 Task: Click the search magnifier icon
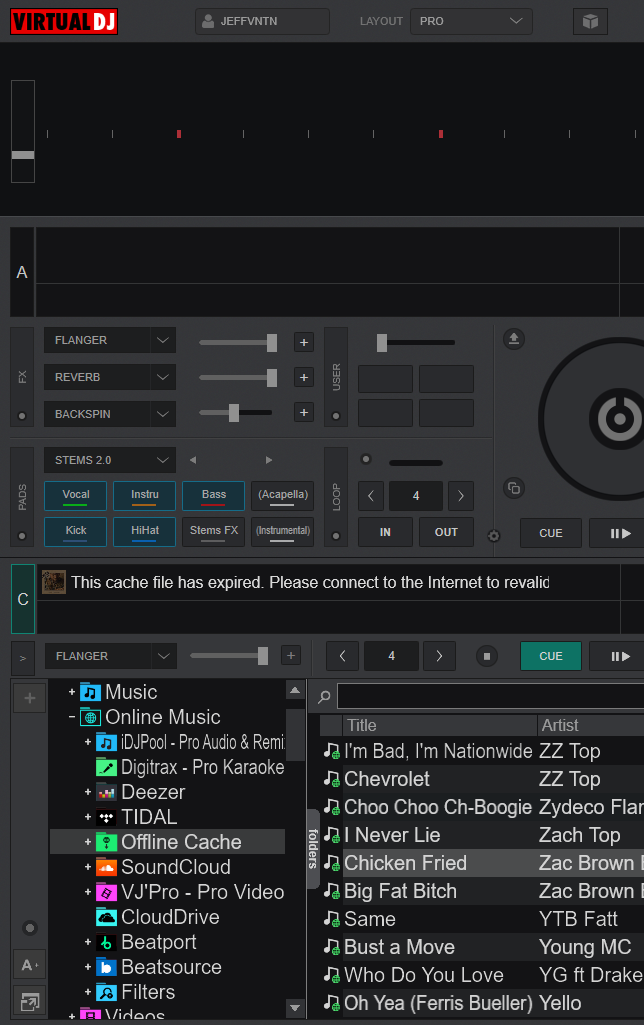point(324,697)
